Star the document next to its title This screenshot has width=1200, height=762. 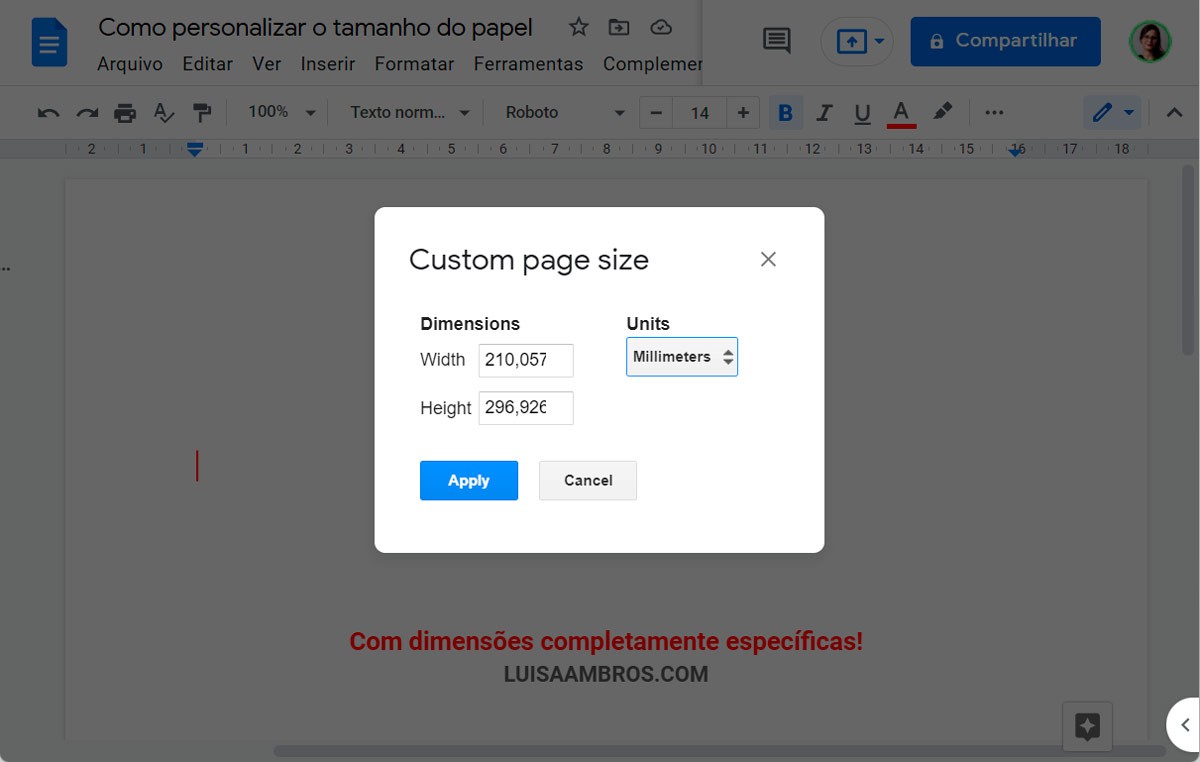(x=578, y=29)
